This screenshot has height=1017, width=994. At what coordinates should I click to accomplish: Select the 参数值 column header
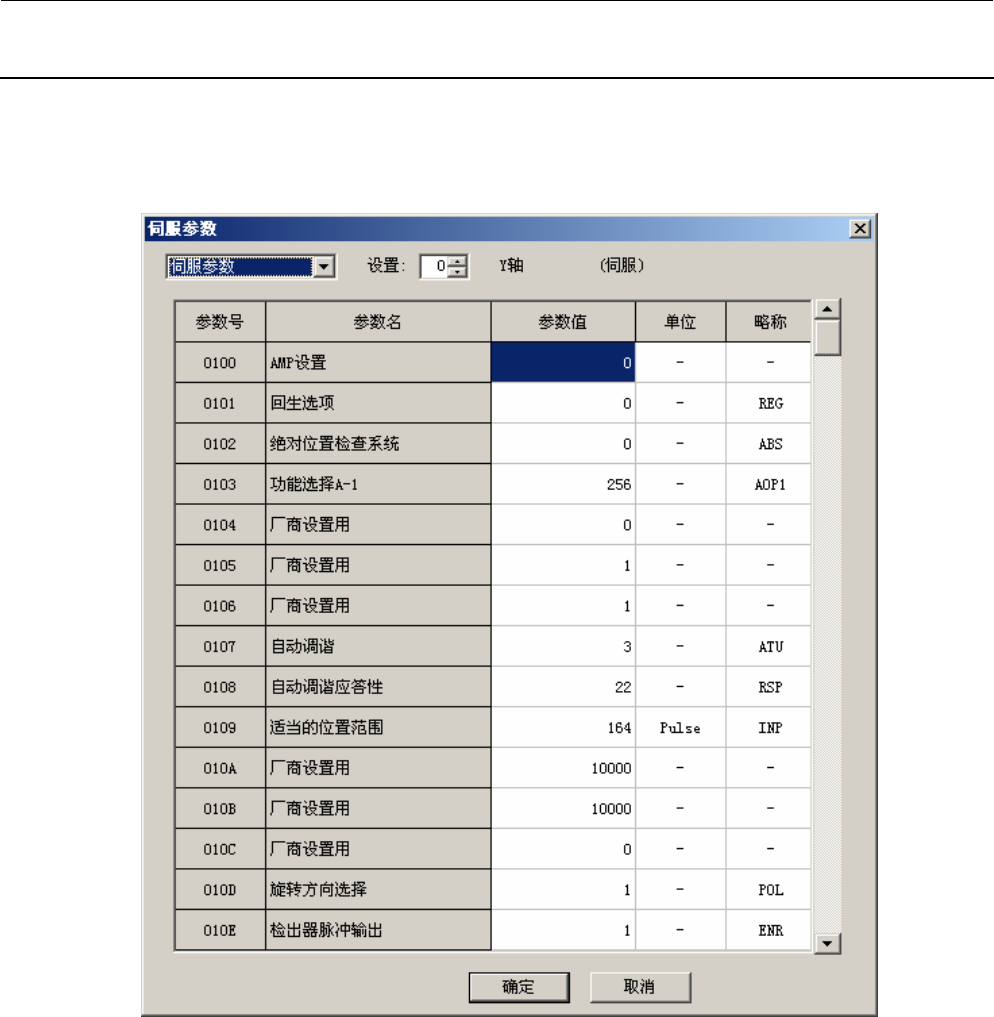[x=563, y=322]
